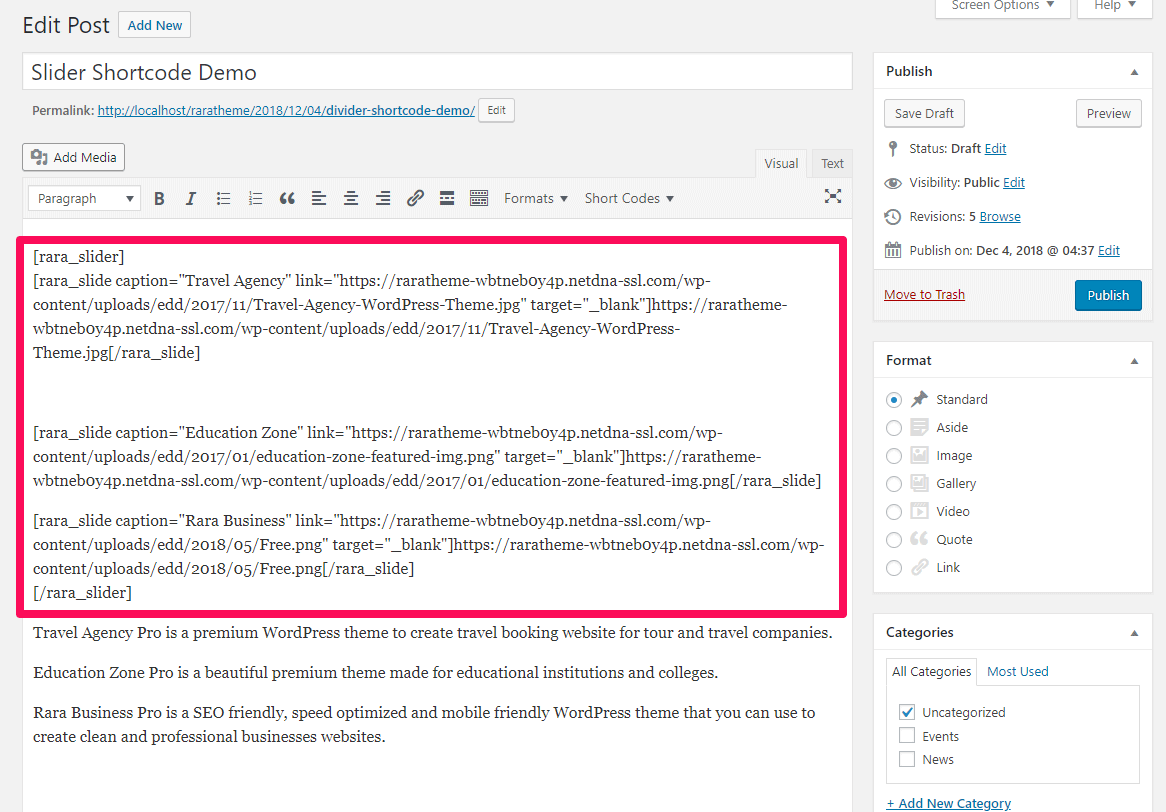Uncheck the Uncategorized category
1166x812 pixels.
click(x=907, y=712)
